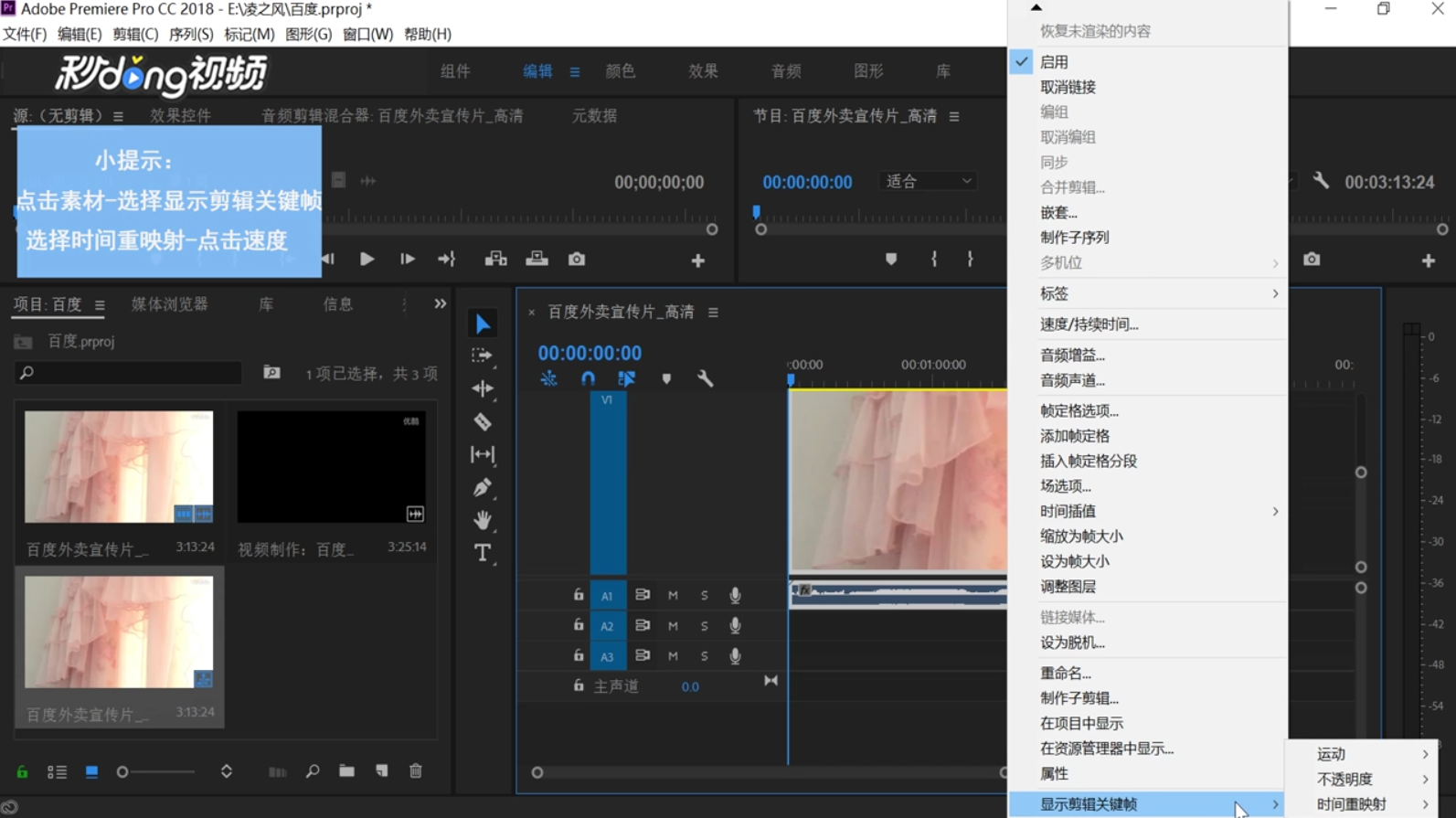1456x818 pixels.
Task: Click the source monitor button editor plus
Action: click(698, 261)
